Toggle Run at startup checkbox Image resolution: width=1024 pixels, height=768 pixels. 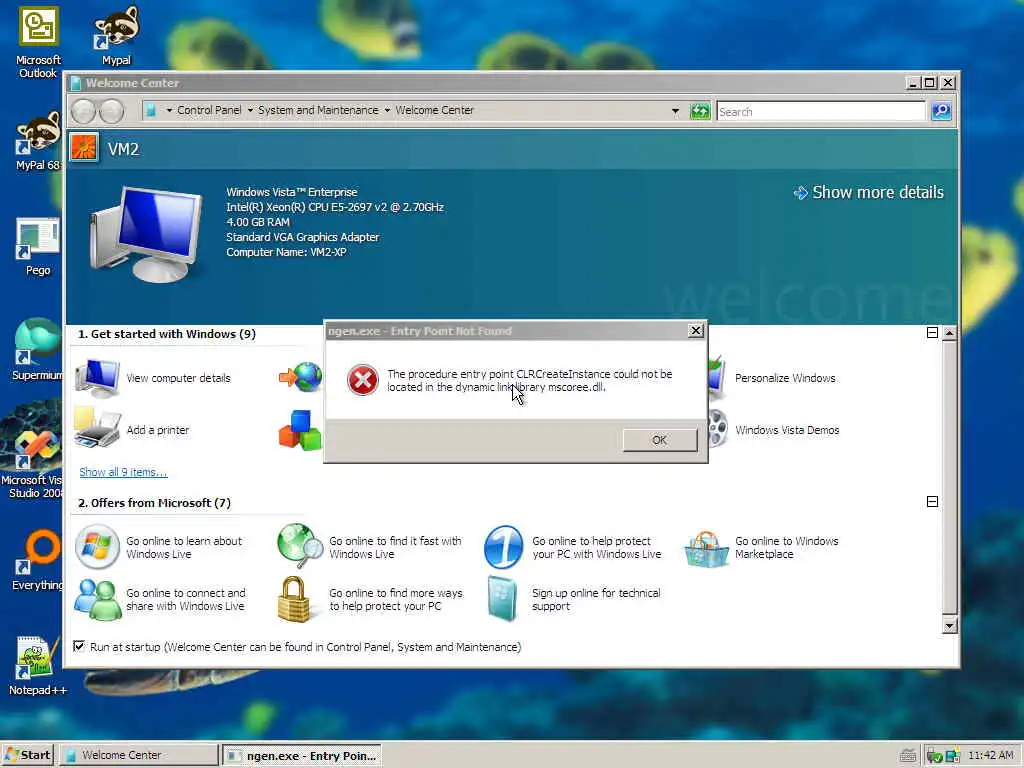pyautogui.click(x=79, y=646)
